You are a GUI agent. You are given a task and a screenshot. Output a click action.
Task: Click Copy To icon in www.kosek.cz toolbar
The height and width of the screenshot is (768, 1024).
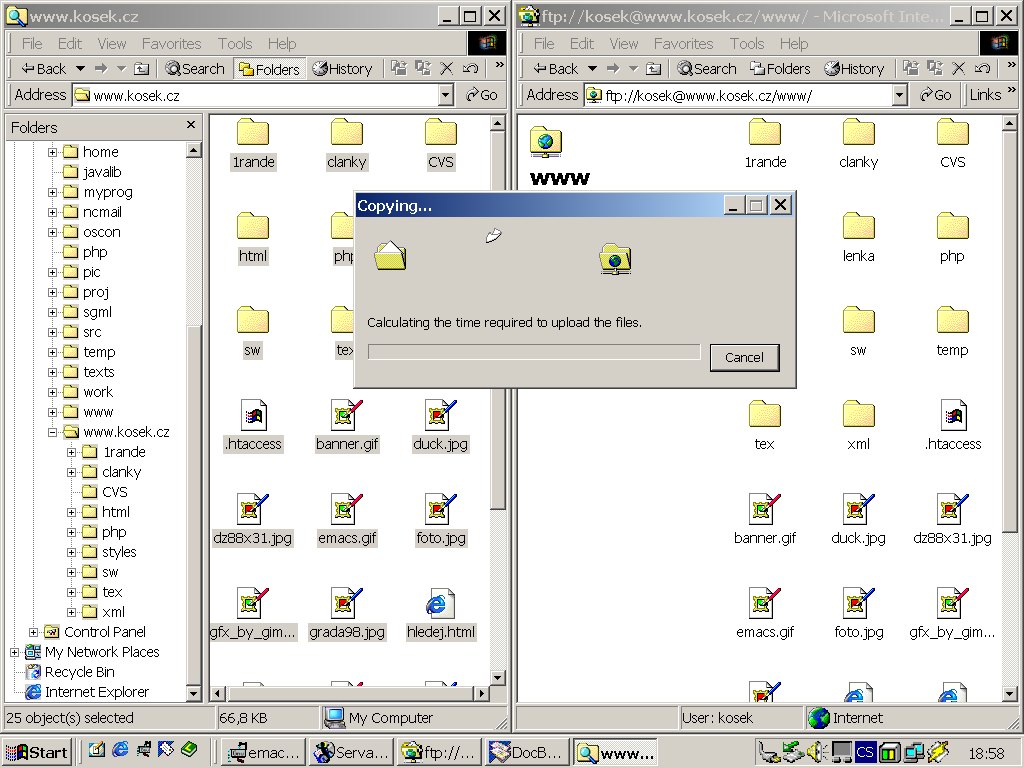(x=423, y=69)
